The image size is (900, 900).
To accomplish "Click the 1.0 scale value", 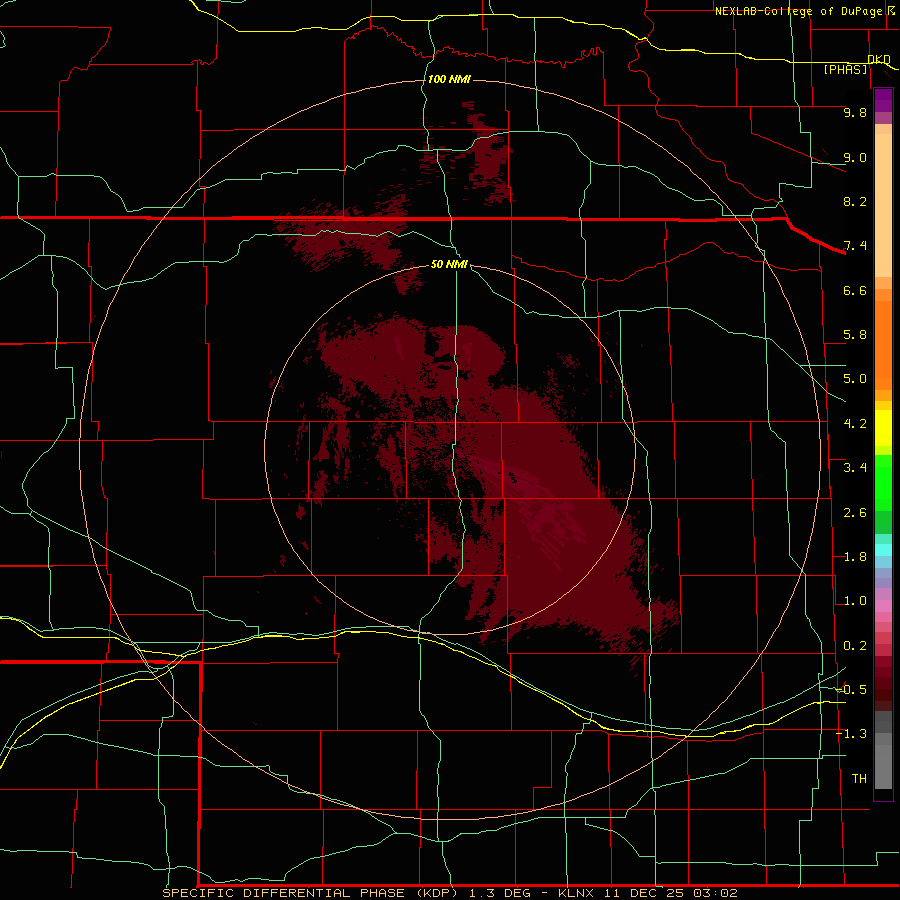I will [x=855, y=601].
